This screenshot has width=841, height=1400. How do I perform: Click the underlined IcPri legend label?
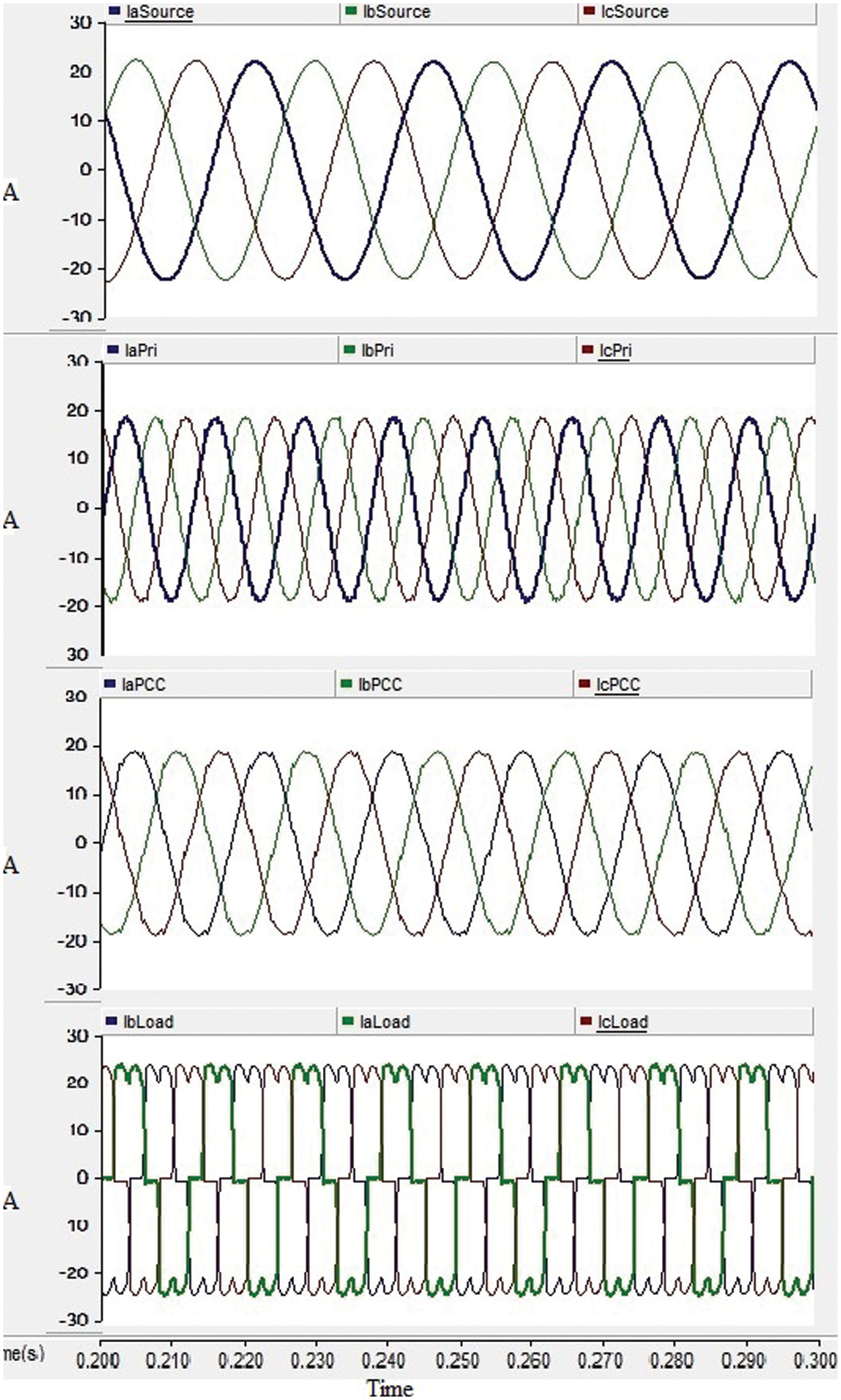tap(614, 350)
